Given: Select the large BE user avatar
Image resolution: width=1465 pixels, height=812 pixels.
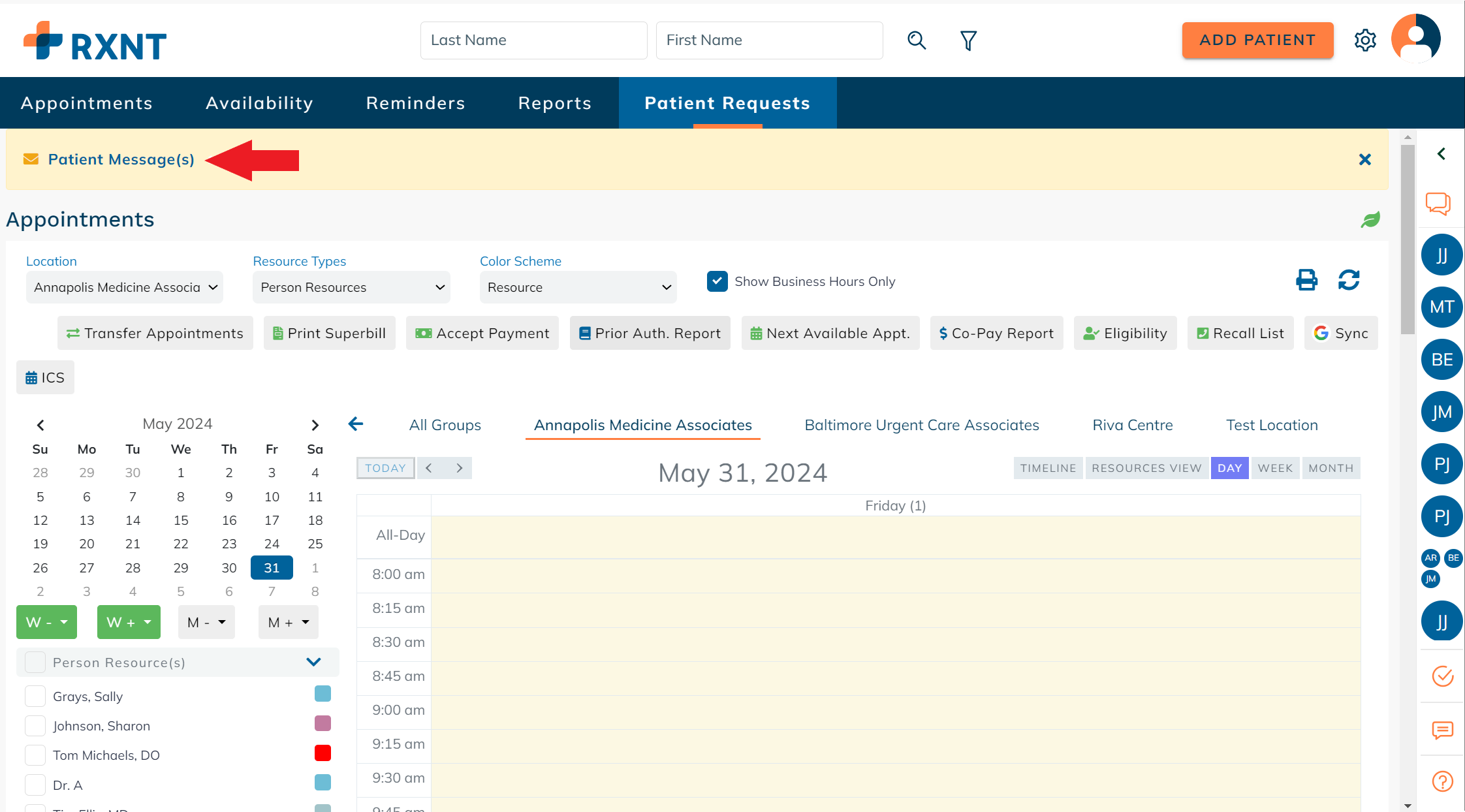Looking at the screenshot, I should click(x=1441, y=360).
